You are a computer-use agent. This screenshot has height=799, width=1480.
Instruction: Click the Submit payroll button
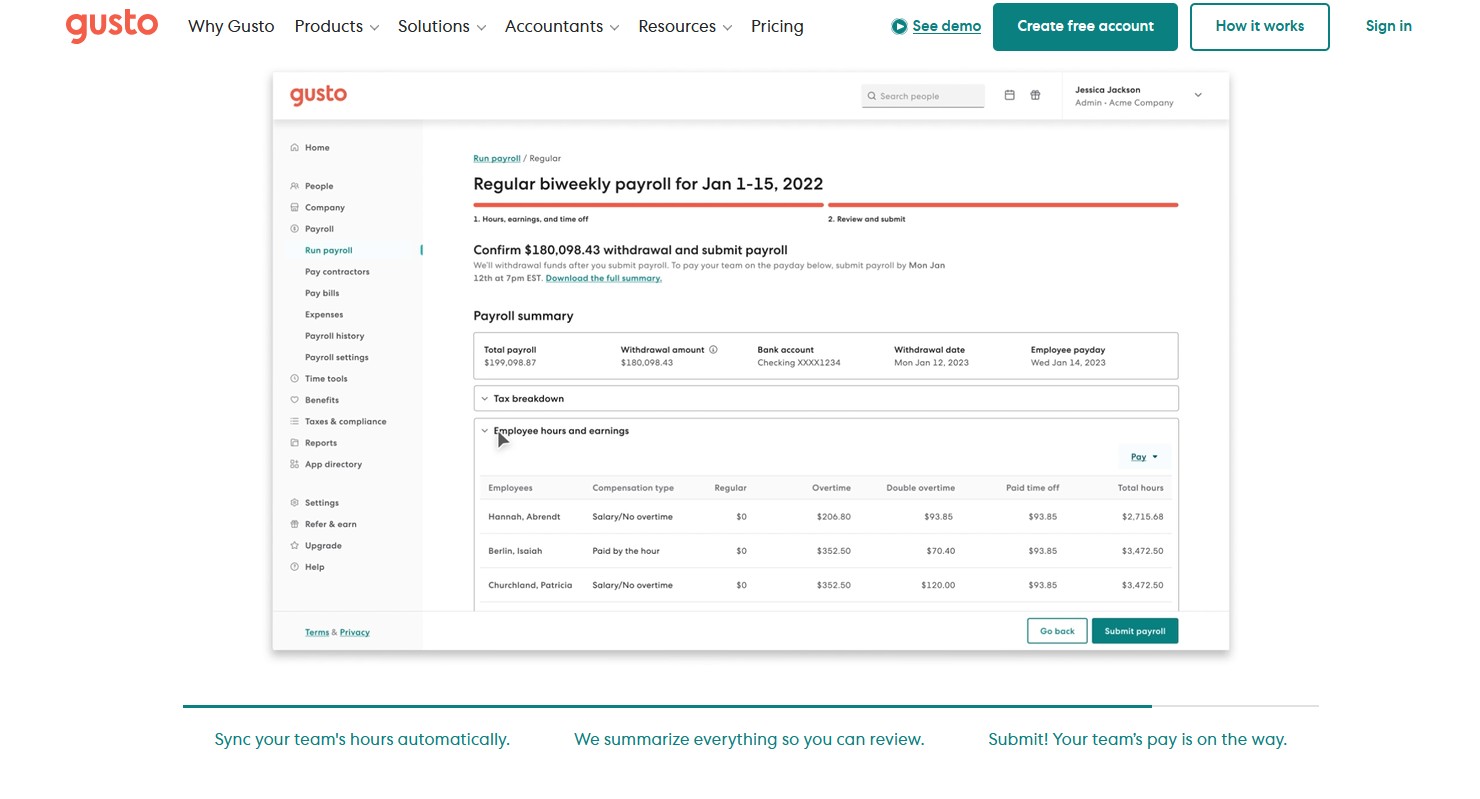[1135, 630]
